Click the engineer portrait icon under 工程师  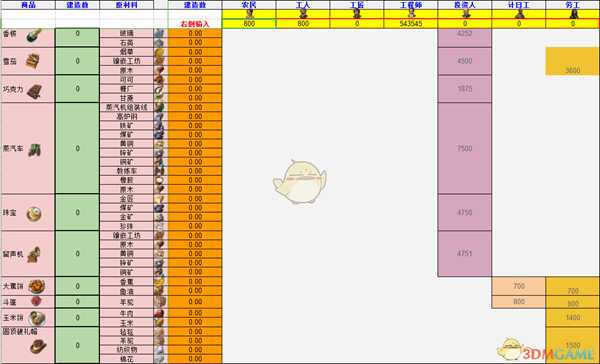(411, 14)
